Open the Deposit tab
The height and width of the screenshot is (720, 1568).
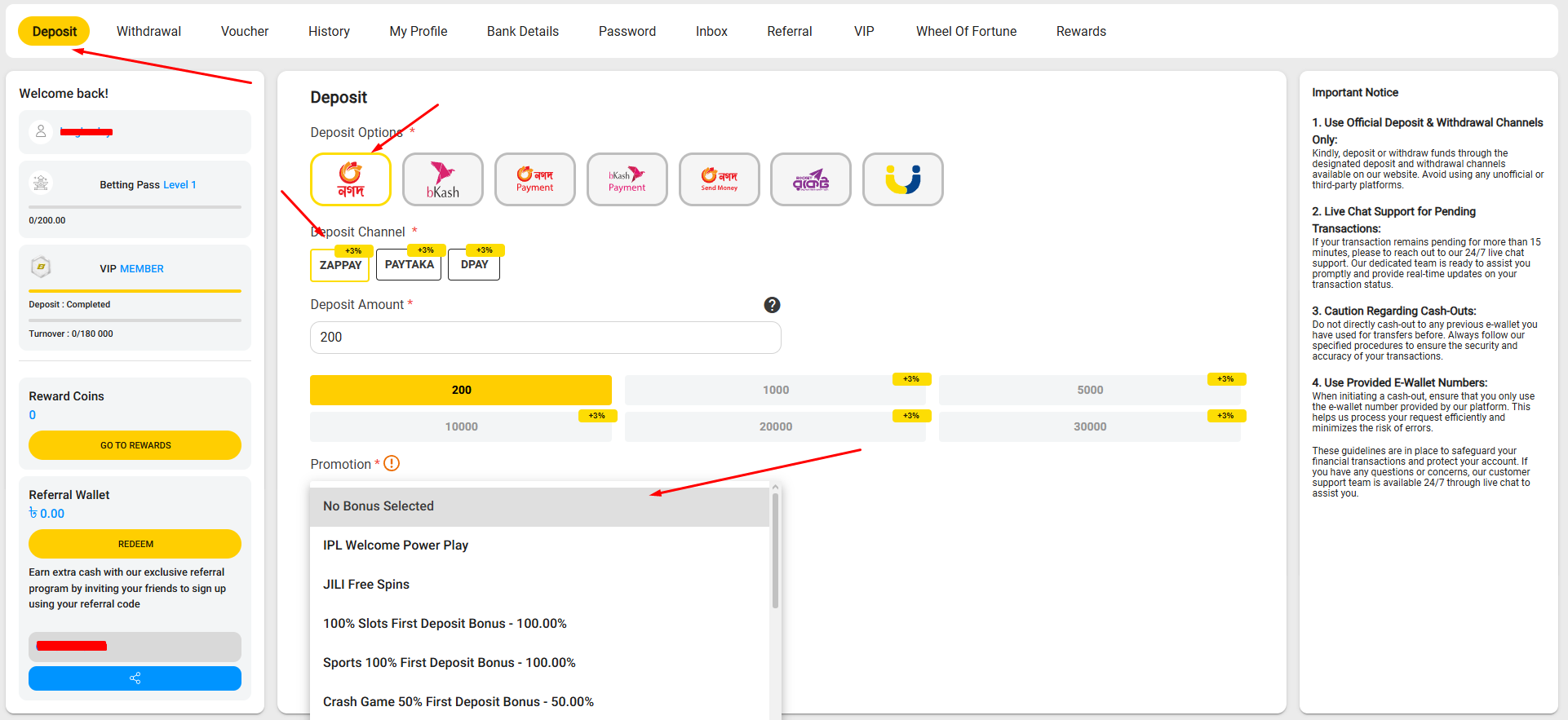54,31
